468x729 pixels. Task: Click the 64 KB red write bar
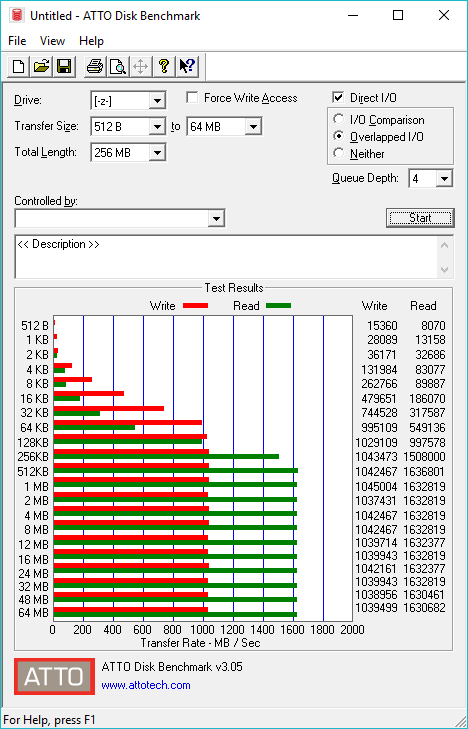[x=128, y=422]
